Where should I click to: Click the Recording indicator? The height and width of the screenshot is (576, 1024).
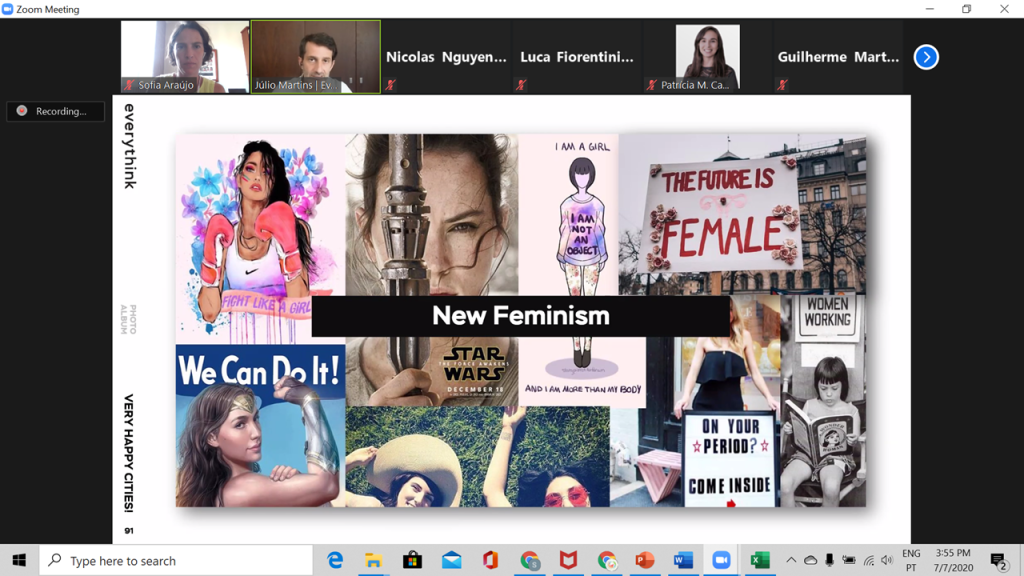click(x=55, y=111)
